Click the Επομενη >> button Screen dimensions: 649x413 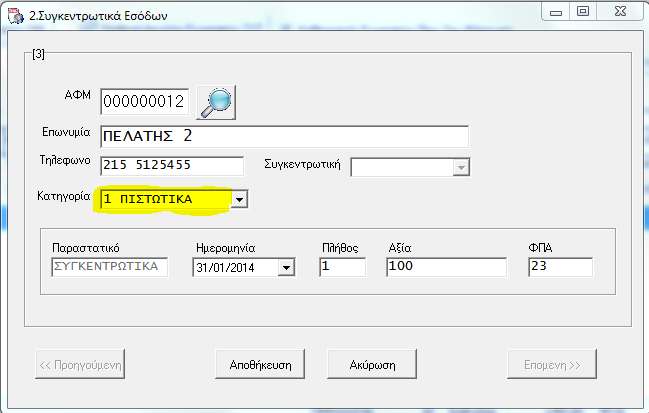coord(552,364)
